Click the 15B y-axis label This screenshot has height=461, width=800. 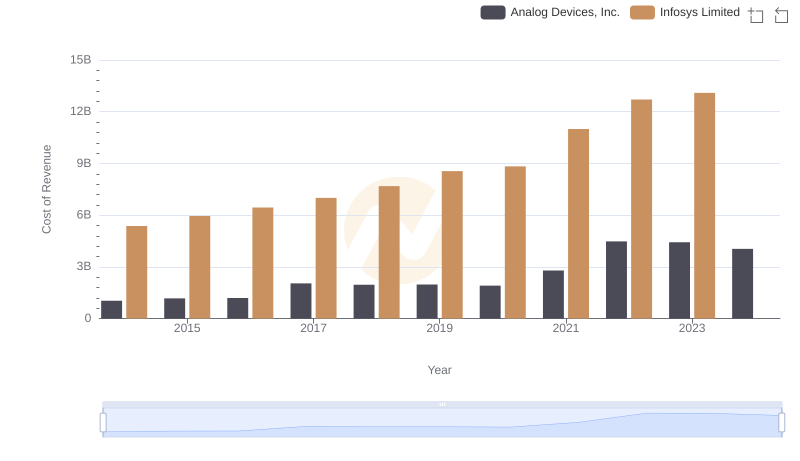coord(81,60)
